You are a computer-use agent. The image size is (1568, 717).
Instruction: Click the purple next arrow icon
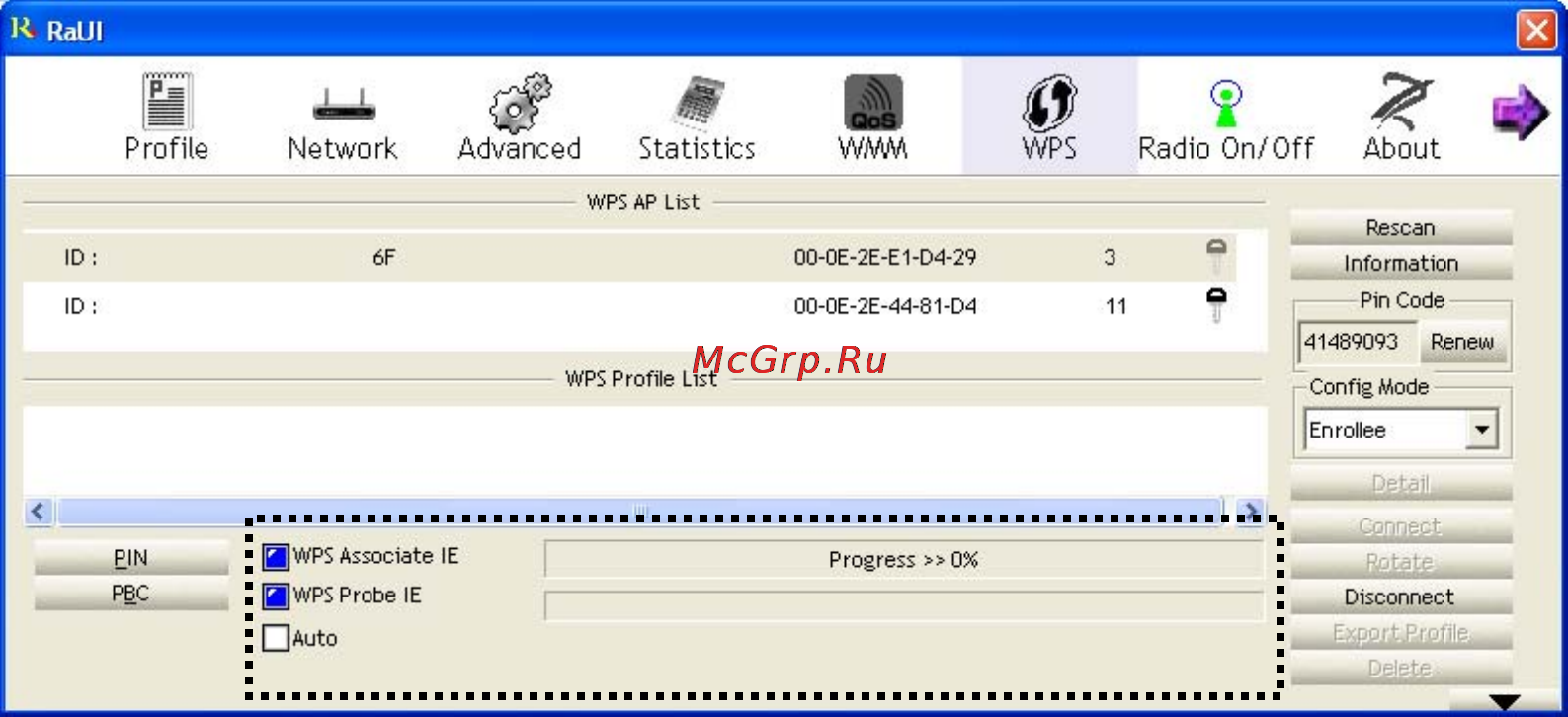tap(1520, 112)
